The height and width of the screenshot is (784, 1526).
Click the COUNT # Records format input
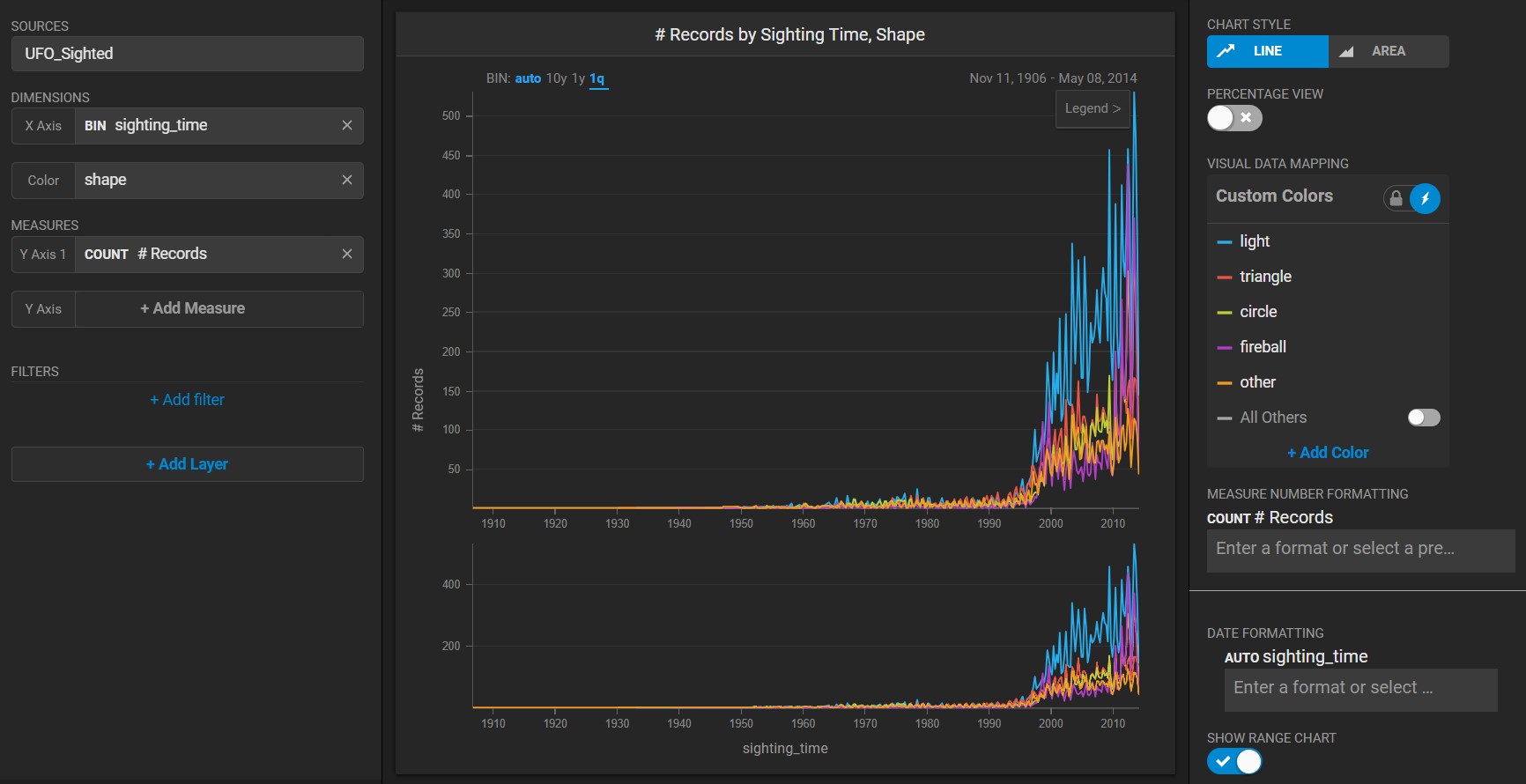(1359, 550)
